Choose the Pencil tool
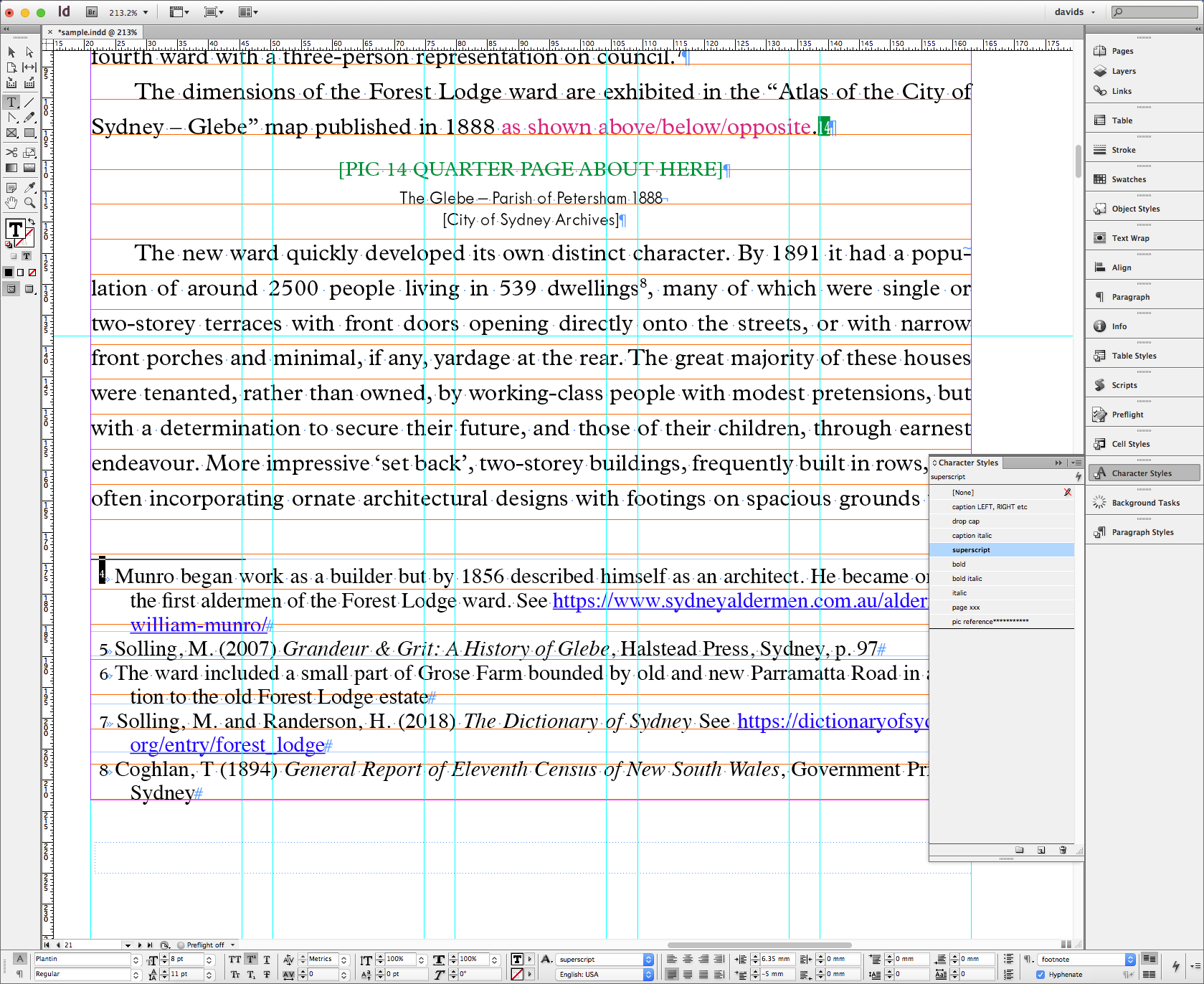Screen dimensions: 1204x984 click(29, 118)
